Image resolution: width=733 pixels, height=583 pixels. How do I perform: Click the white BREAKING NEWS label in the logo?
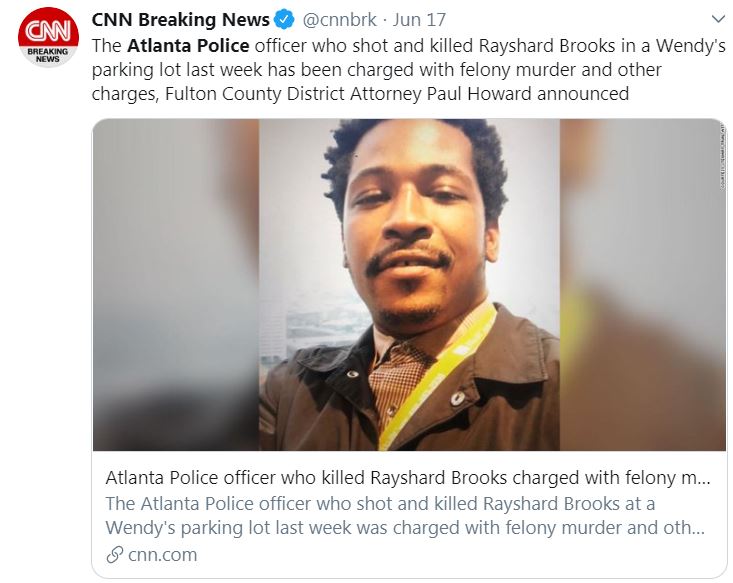(48, 55)
